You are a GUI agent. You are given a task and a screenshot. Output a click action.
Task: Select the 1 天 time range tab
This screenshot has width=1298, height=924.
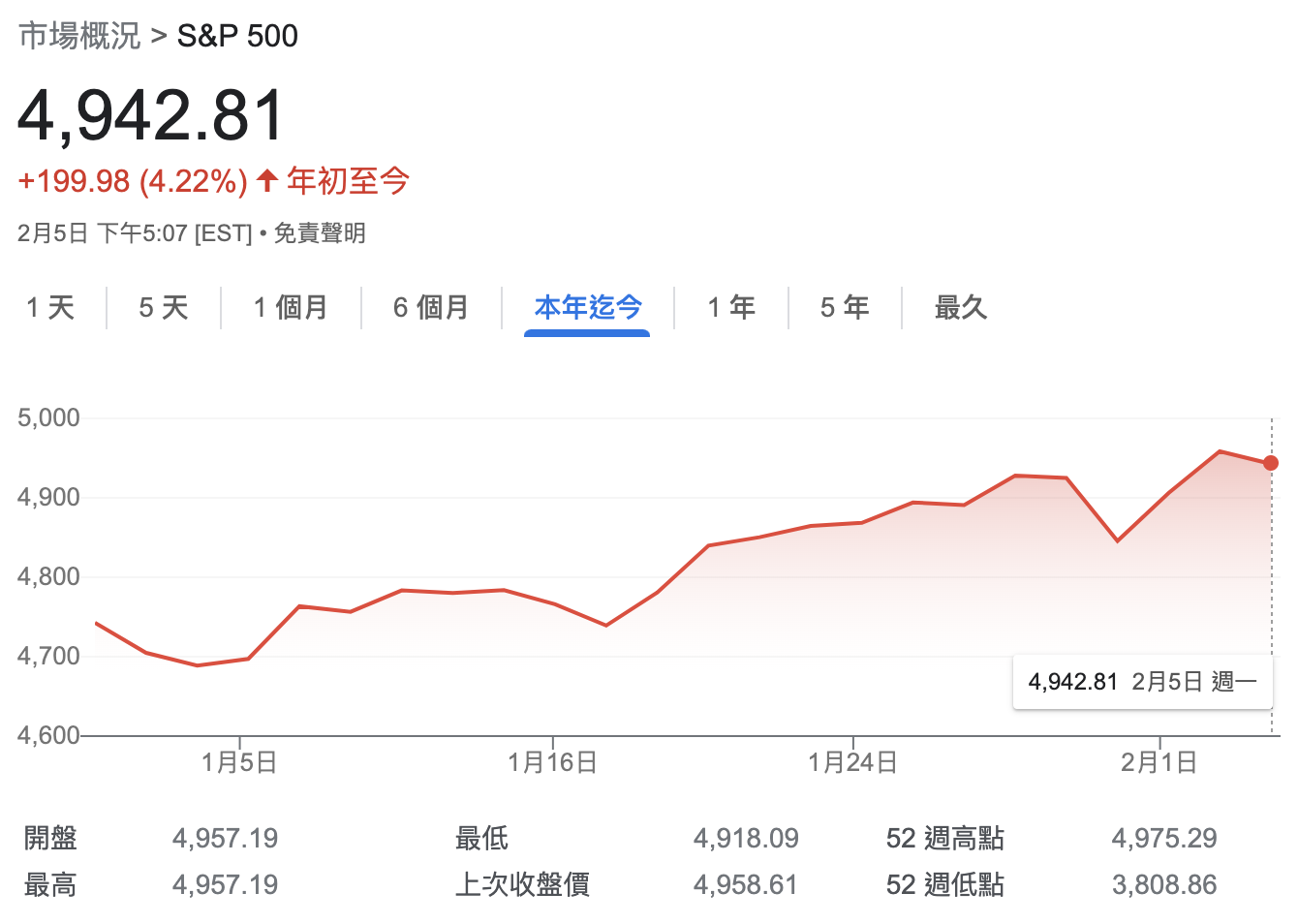(50, 308)
